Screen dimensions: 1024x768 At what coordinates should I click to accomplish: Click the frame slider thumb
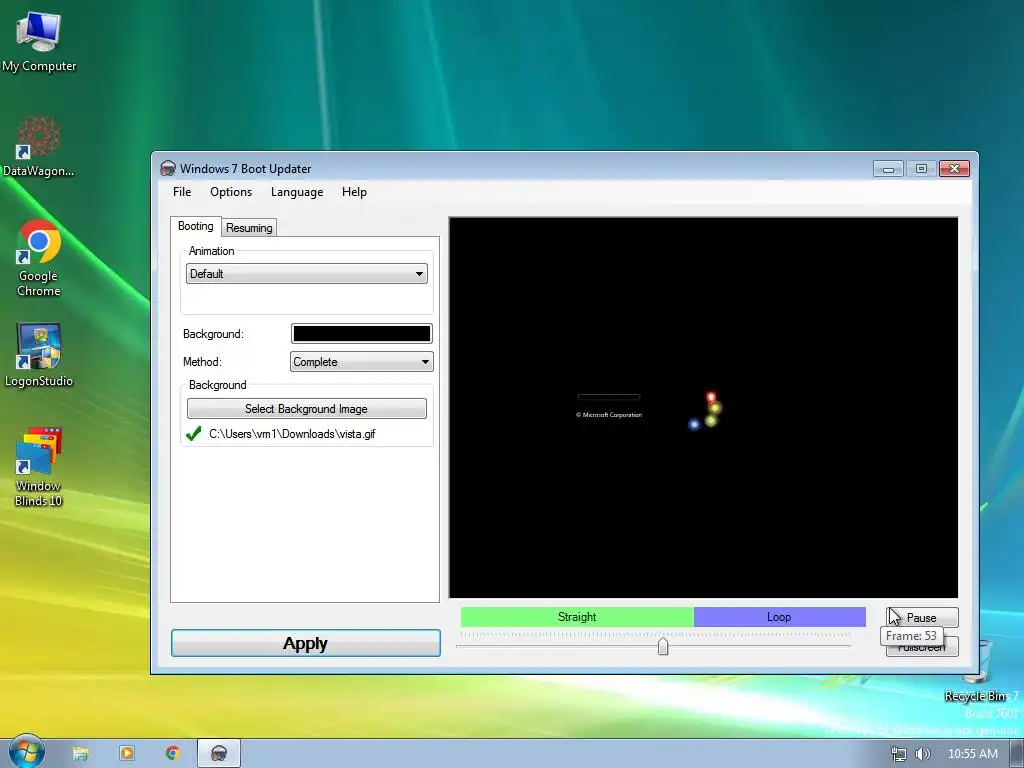(663, 647)
